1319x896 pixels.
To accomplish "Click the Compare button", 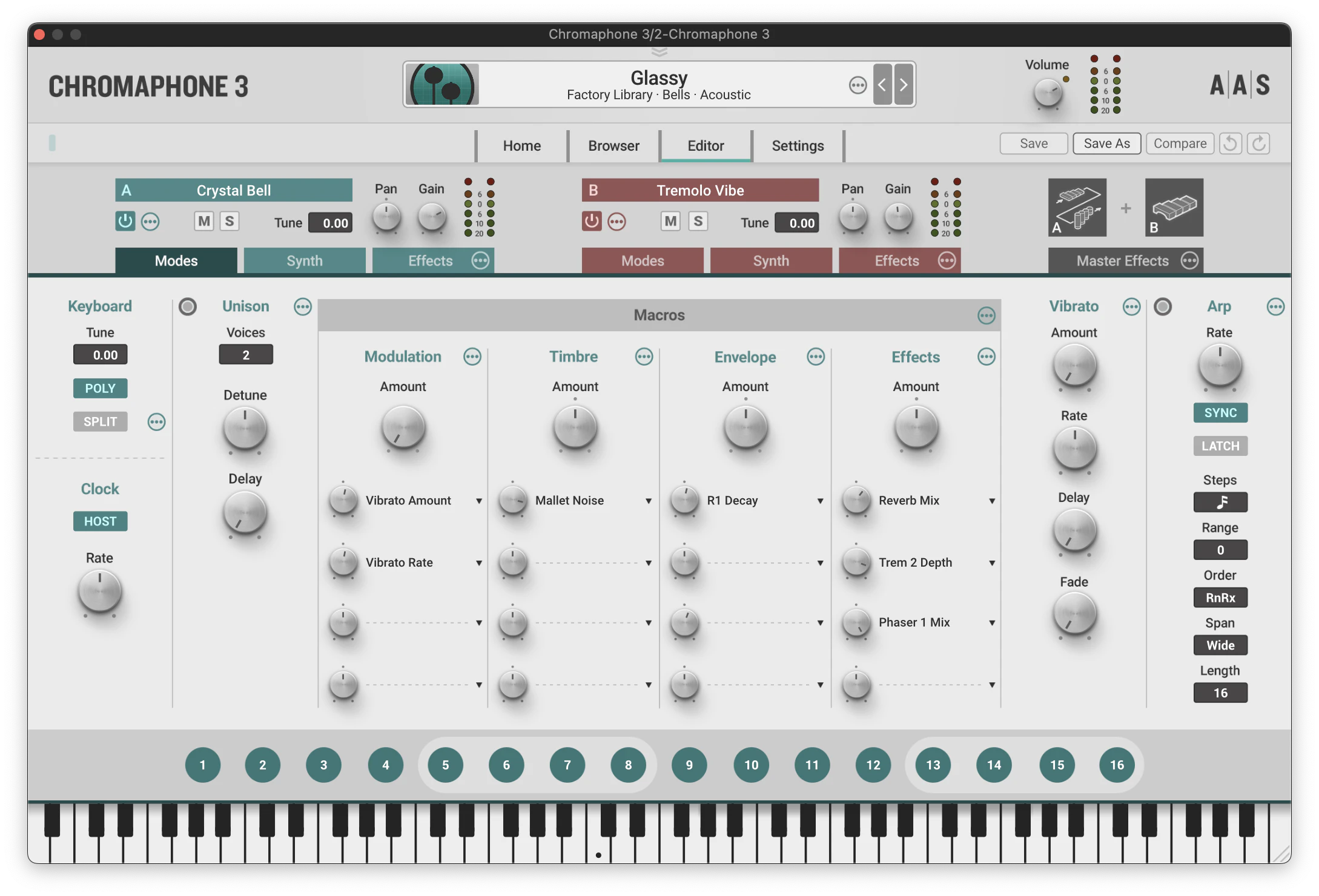I will (1180, 143).
